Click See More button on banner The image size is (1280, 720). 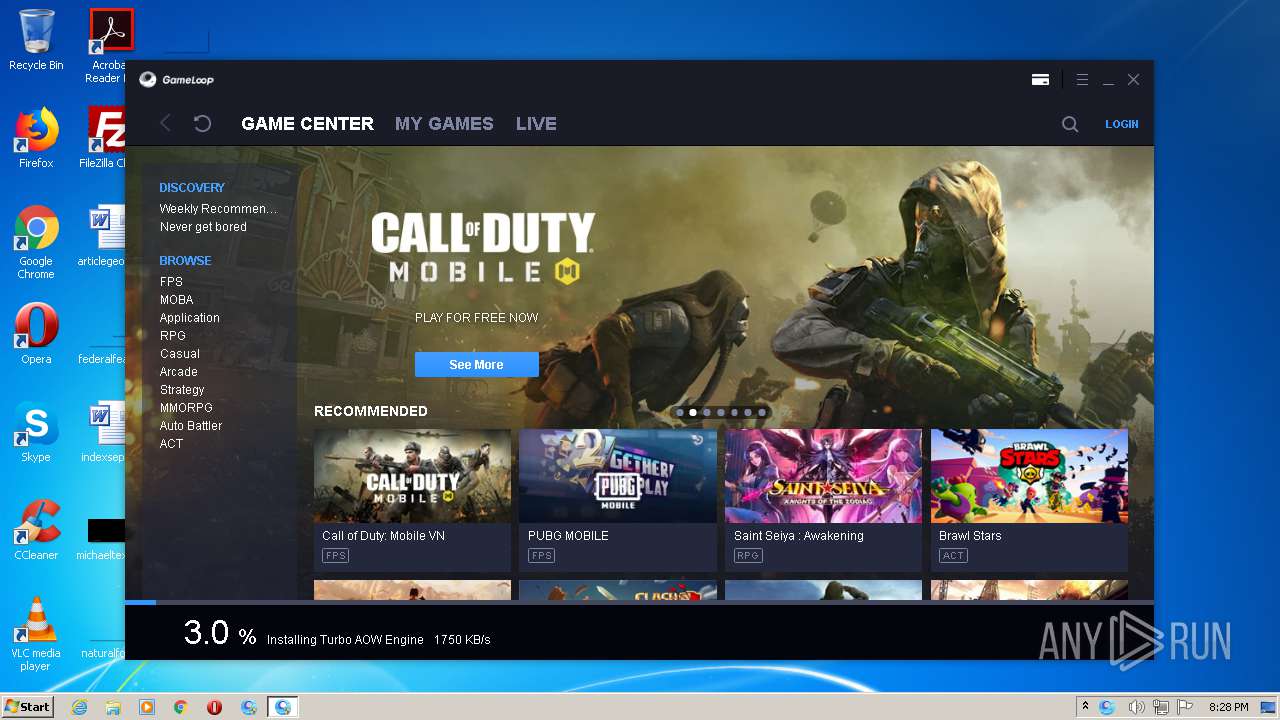(x=476, y=365)
